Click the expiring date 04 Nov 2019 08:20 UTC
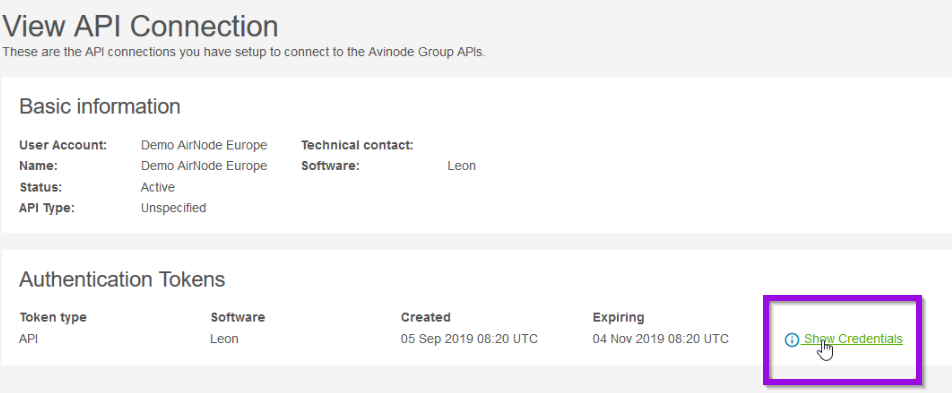 pyautogui.click(x=661, y=338)
